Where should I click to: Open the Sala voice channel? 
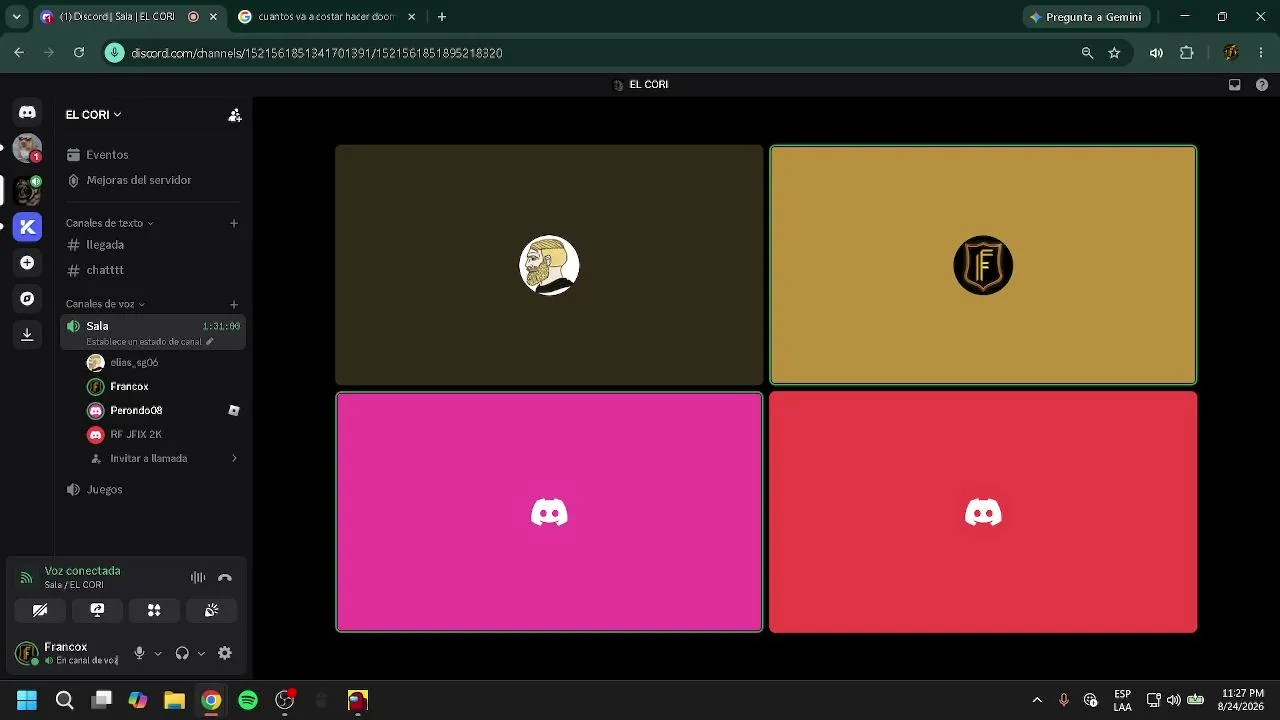(x=153, y=333)
